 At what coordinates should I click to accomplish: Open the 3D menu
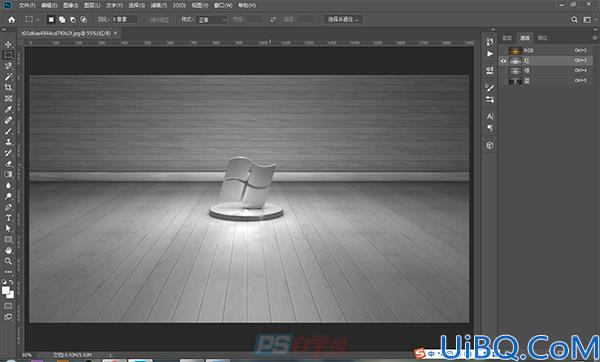coord(179,5)
